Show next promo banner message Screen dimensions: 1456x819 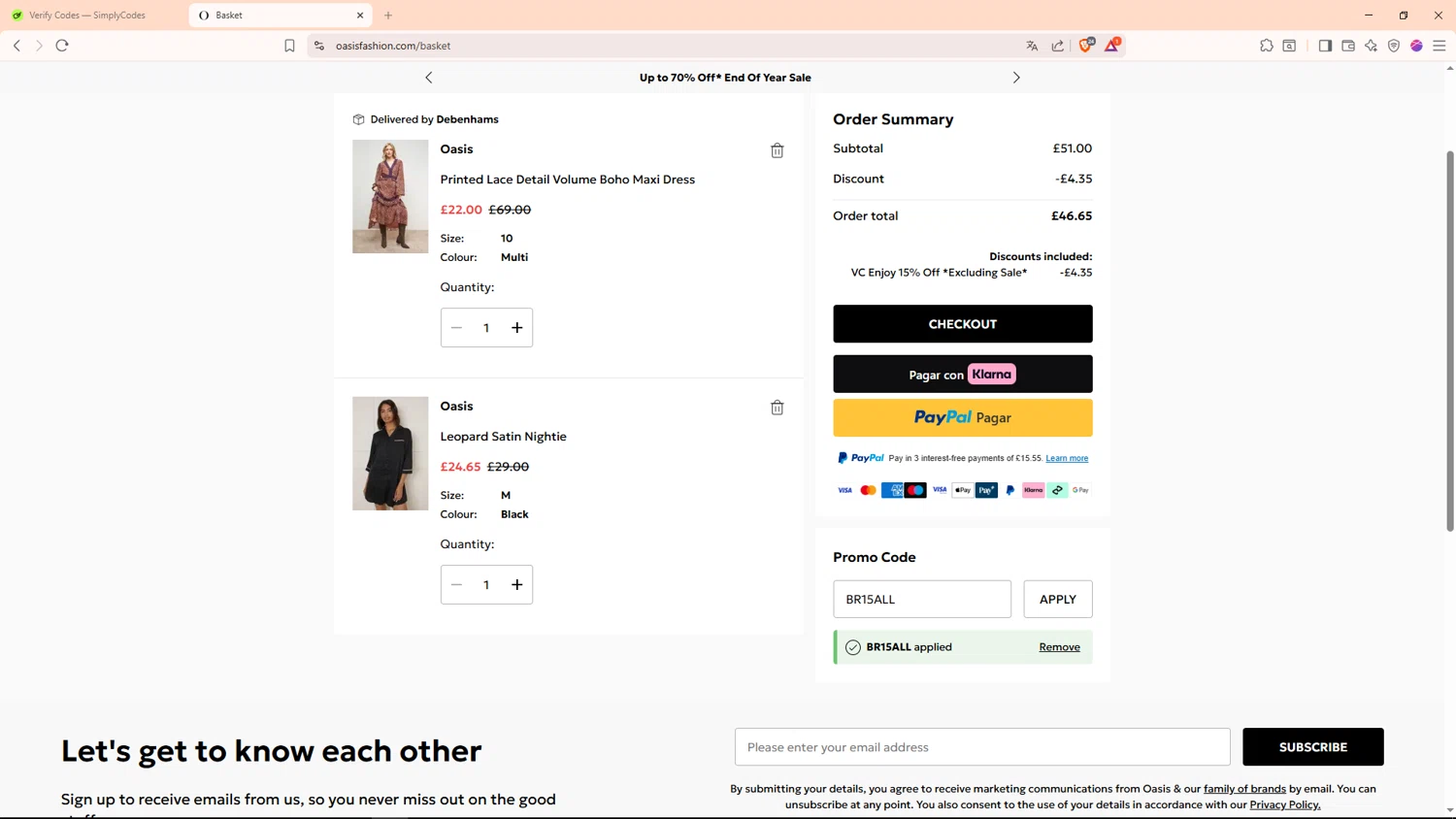click(1016, 78)
